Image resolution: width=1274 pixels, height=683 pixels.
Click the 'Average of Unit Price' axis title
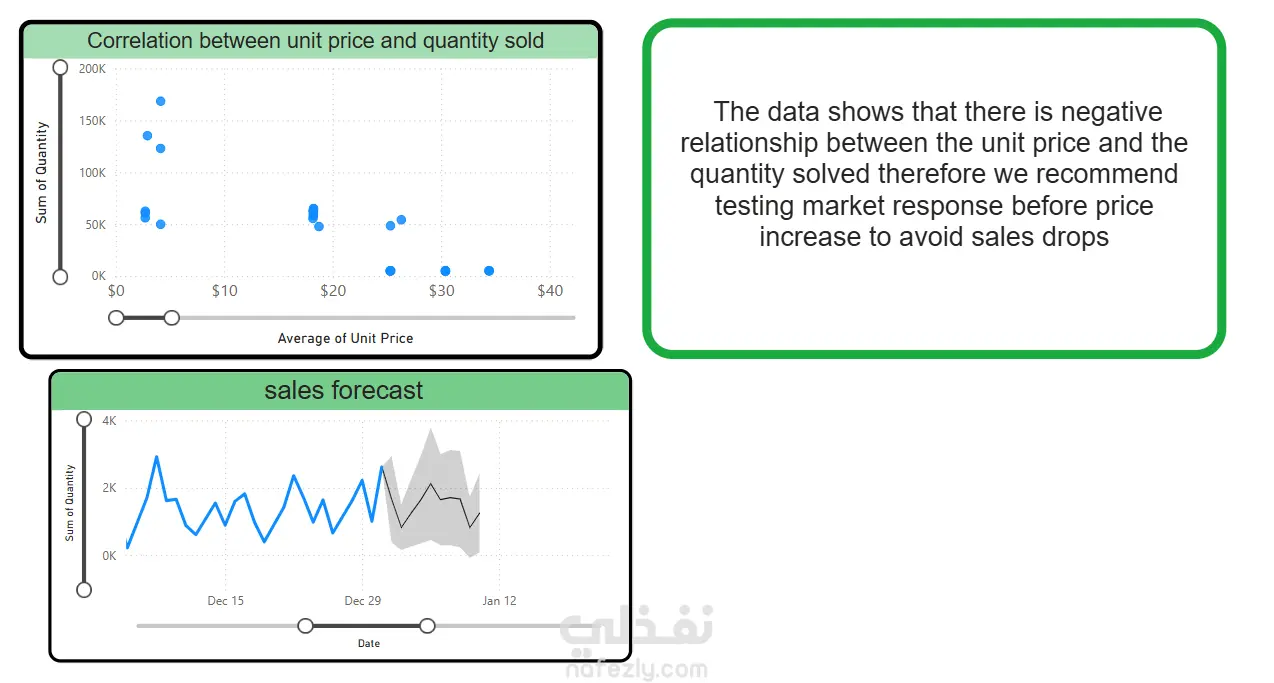click(x=345, y=338)
